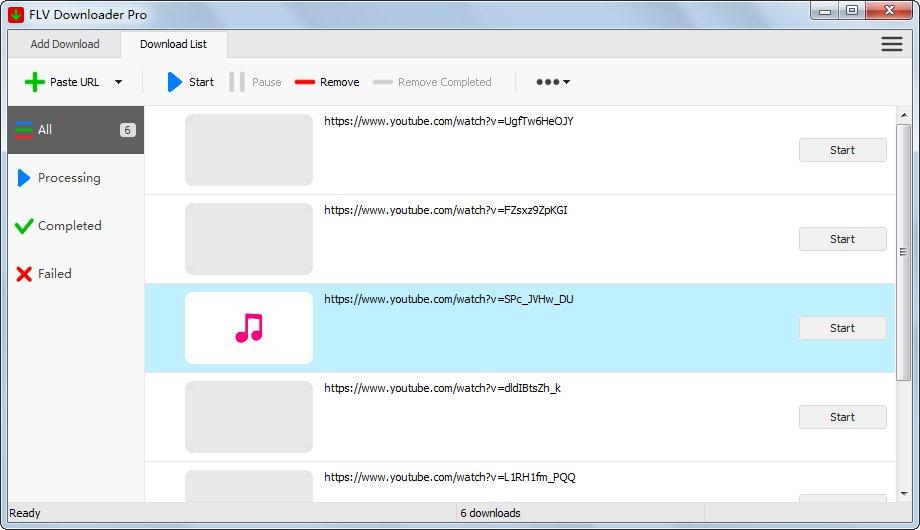Select URL text ending in FZsxz9ZpKGI

(446, 210)
